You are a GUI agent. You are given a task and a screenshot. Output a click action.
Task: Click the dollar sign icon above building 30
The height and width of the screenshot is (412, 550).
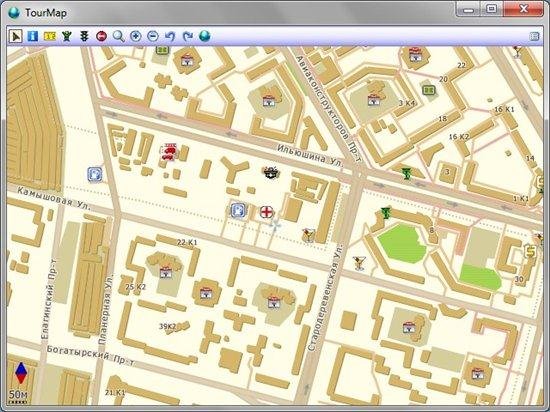531,251
